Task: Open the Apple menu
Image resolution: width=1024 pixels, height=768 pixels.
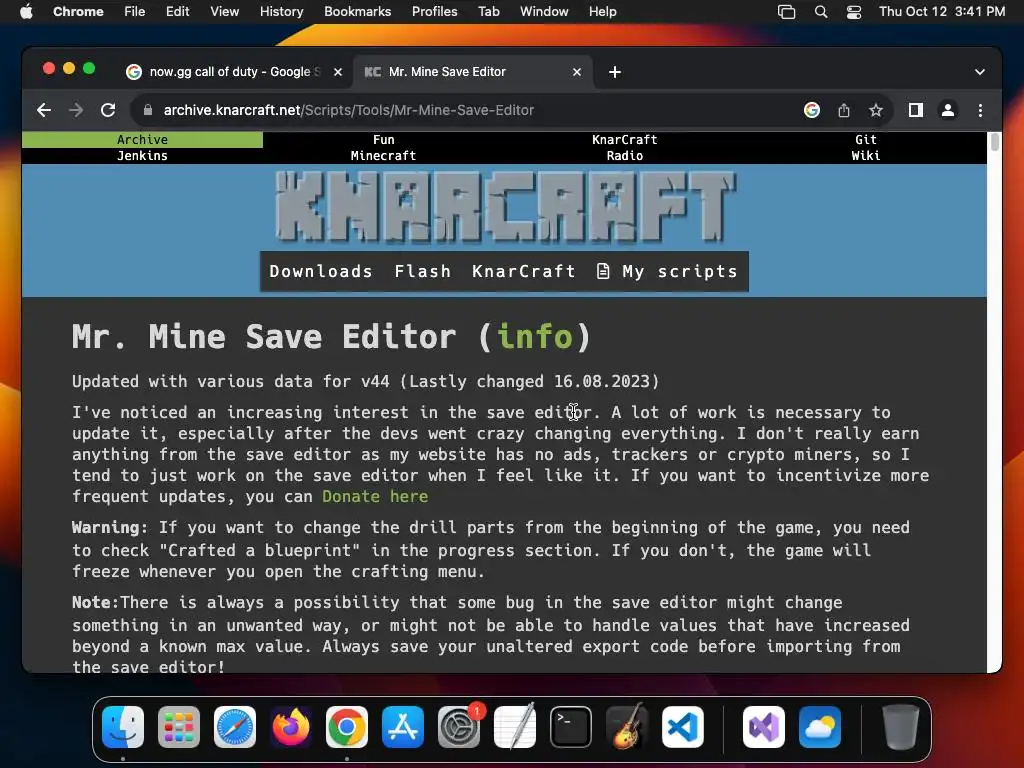Action: 26,12
